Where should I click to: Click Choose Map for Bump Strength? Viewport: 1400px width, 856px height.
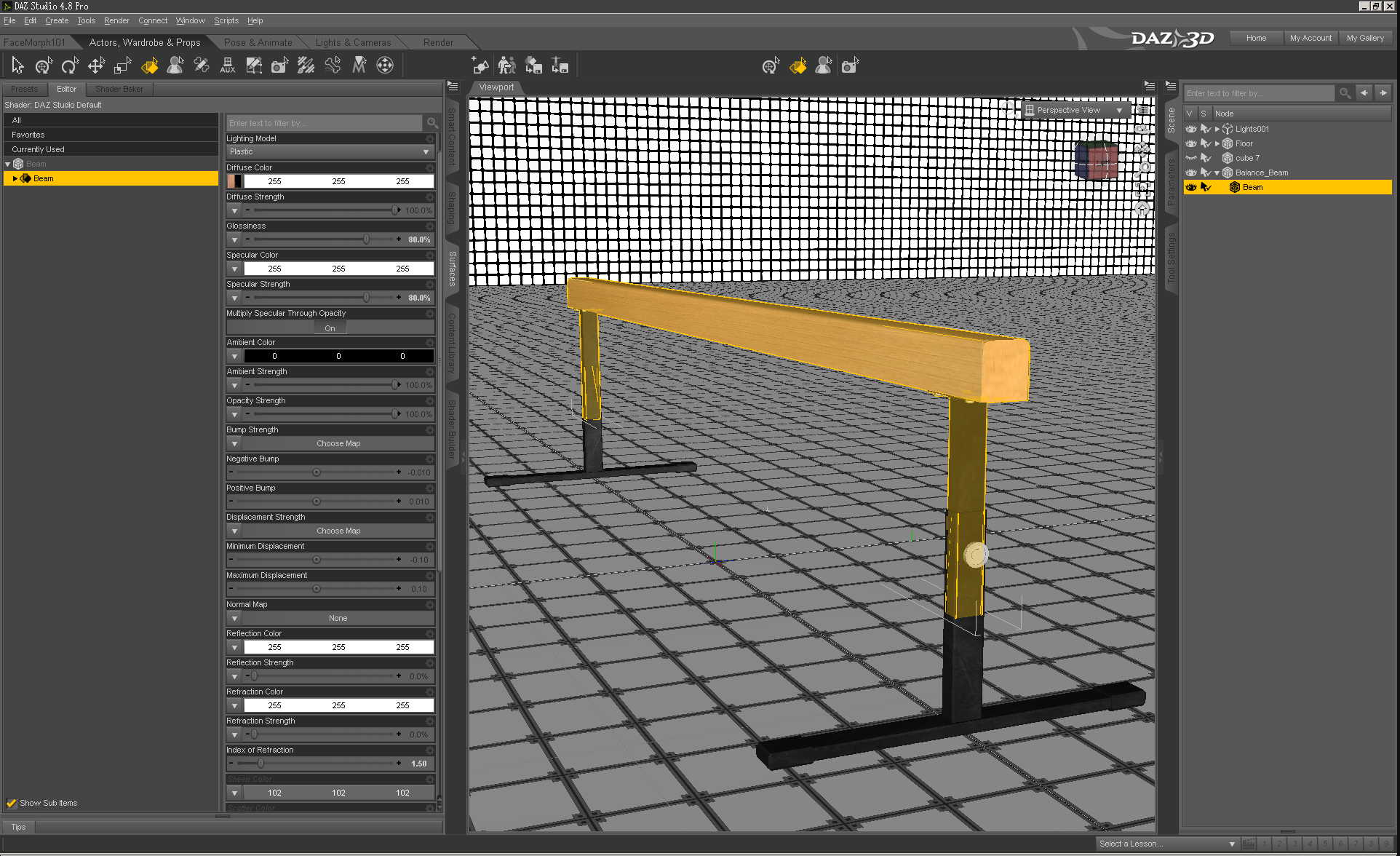coord(338,443)
